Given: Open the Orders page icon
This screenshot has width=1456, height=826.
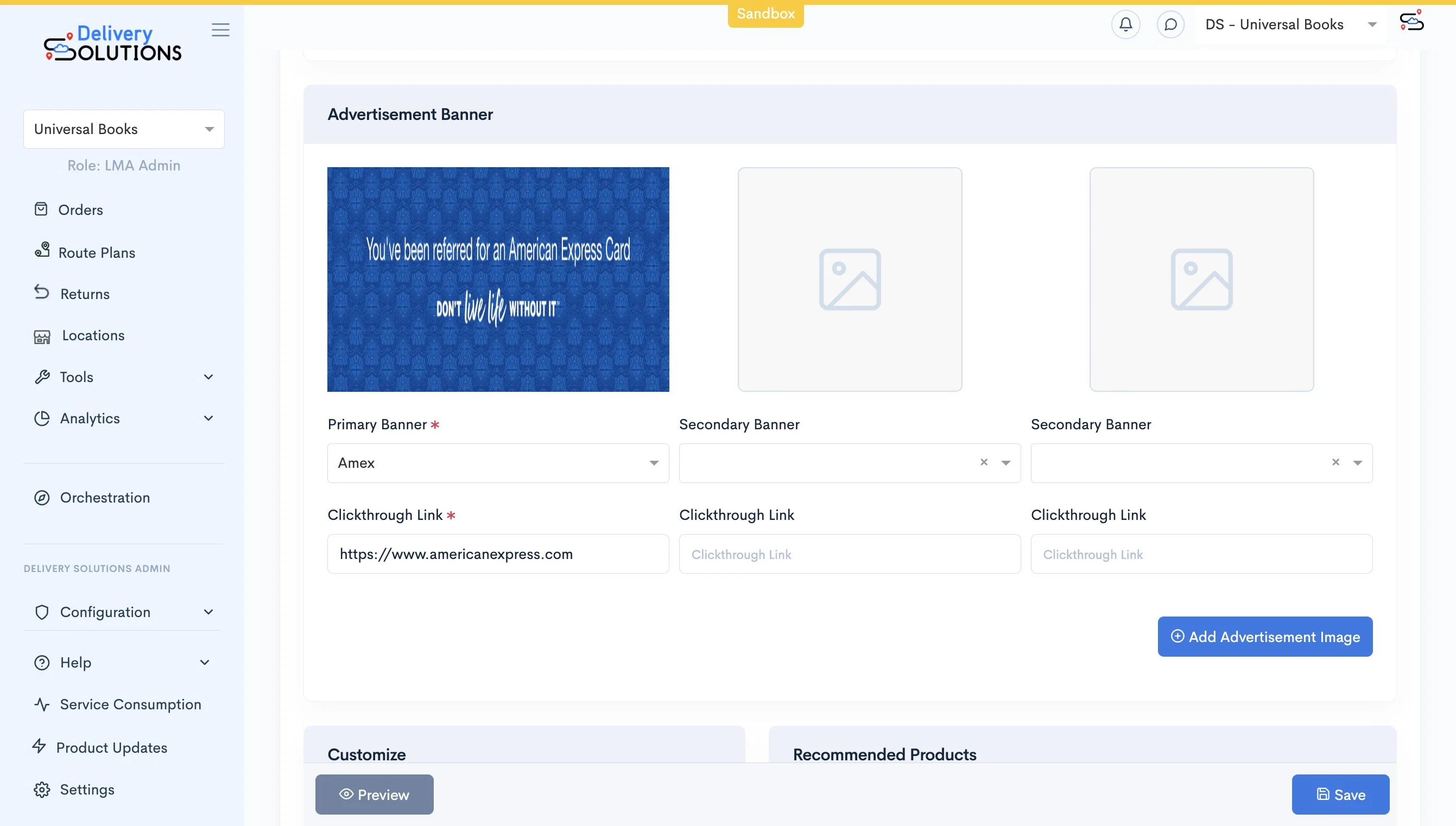Looking at the screenshot, I should pyautogui.click(x=41, y=209).
